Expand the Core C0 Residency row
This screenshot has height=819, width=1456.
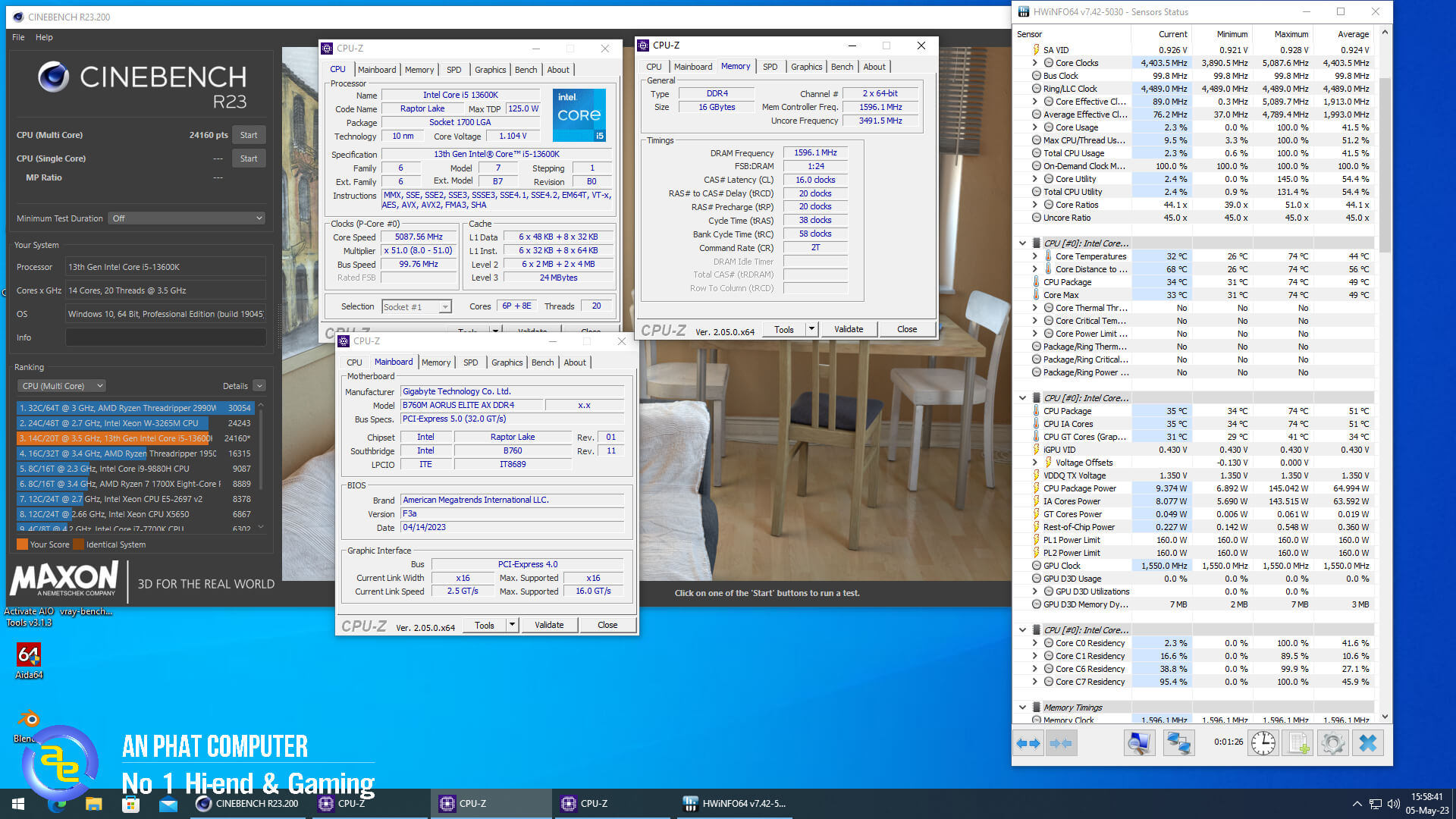point(1035,643)
